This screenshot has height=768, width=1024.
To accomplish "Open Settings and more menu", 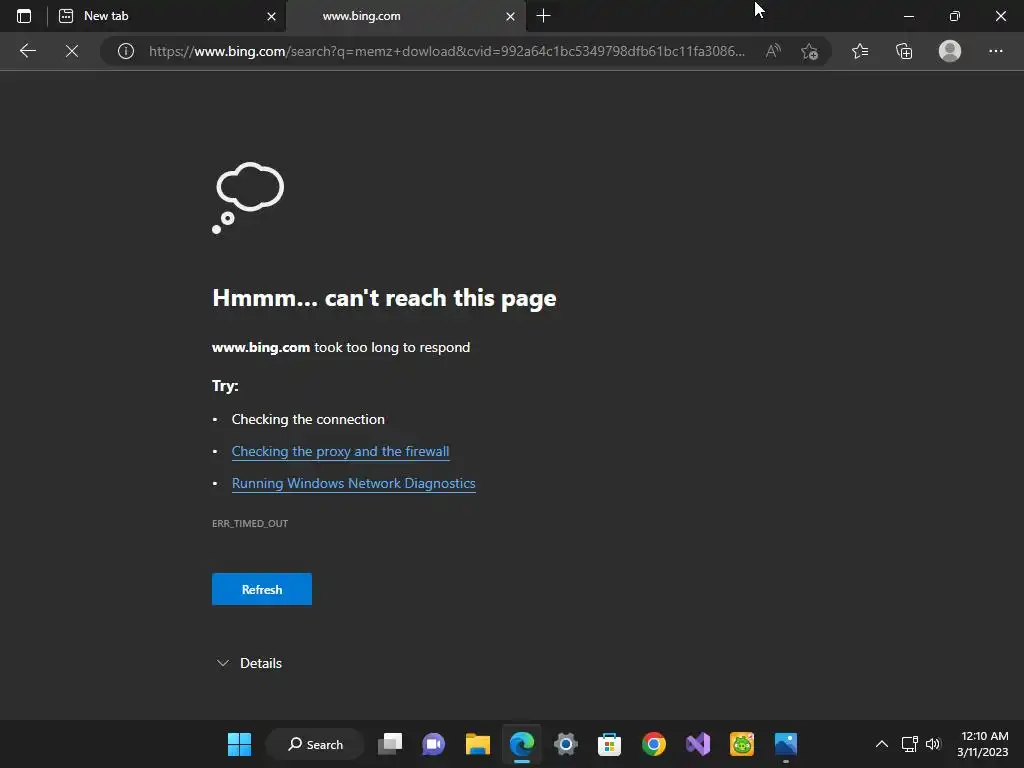I will [x=995, y=51].
